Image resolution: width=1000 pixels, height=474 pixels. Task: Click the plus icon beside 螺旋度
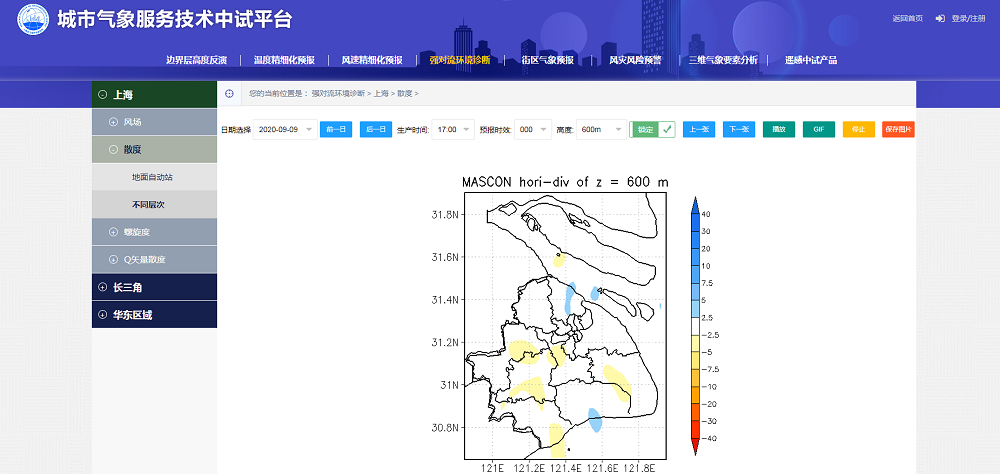point(113,232)
